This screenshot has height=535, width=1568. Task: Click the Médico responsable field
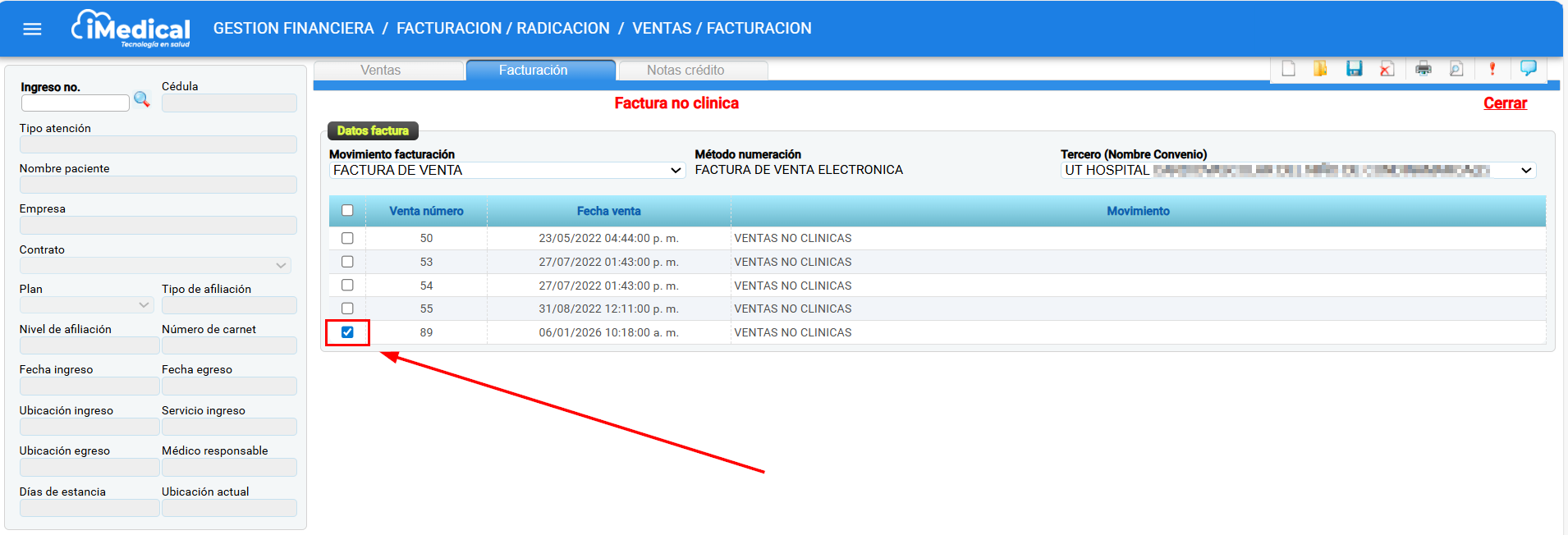coord(229,467)
